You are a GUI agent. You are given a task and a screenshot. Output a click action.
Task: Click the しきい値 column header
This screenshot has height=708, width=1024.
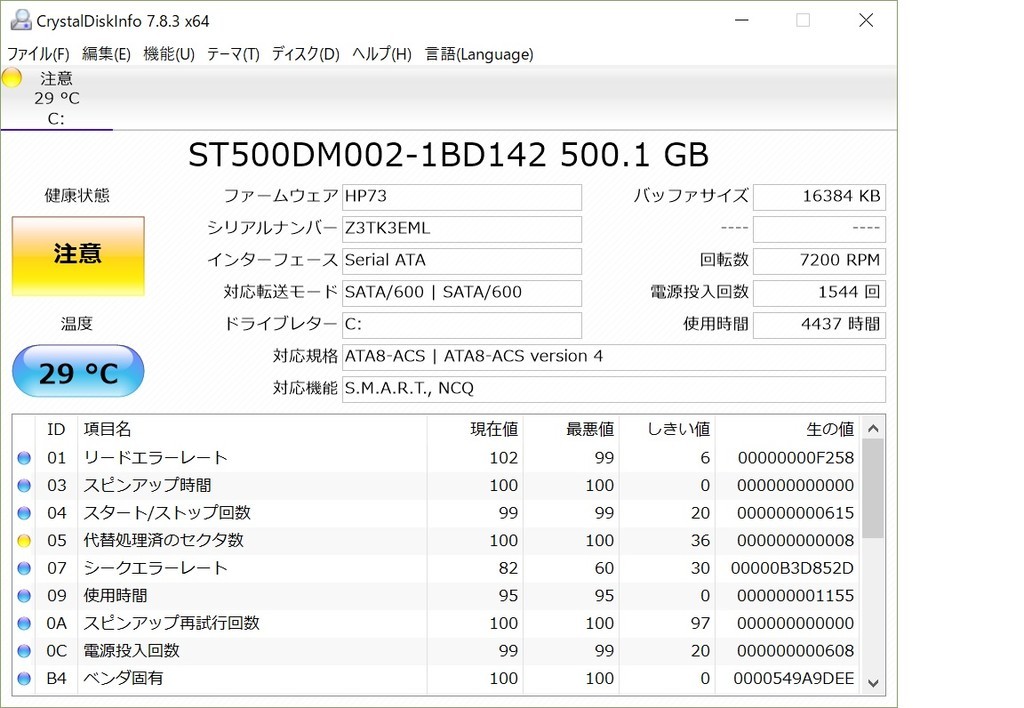click(667, 429)
